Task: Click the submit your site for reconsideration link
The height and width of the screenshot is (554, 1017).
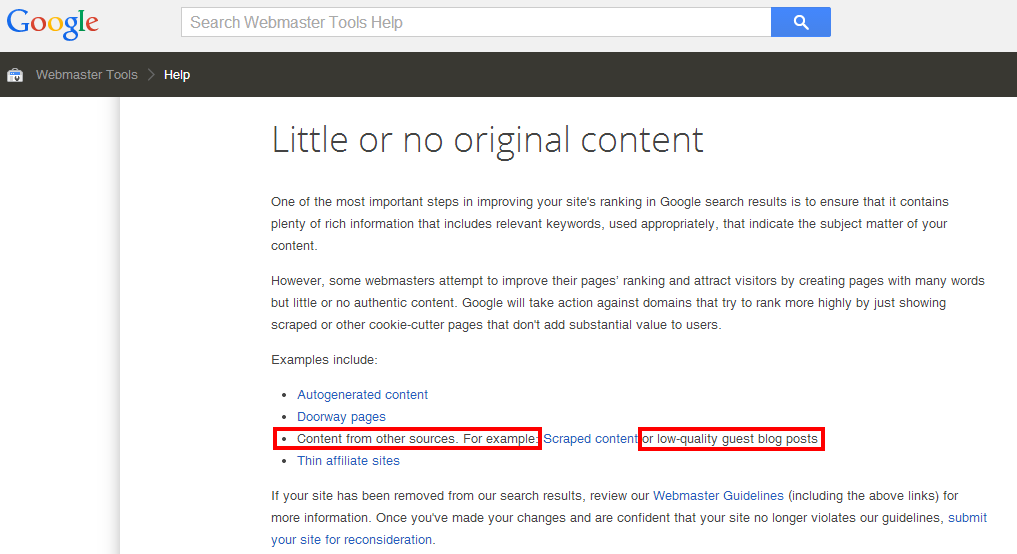Action: [x=351, y=540]
